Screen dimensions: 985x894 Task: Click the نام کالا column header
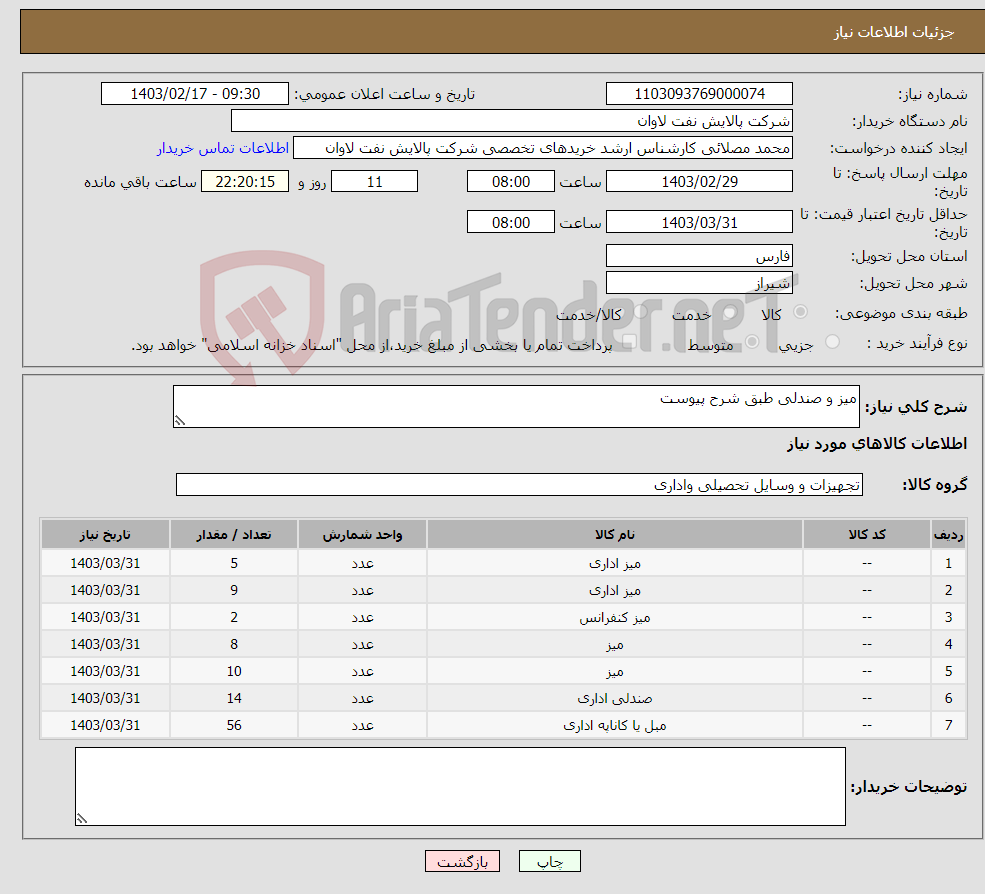614,535
